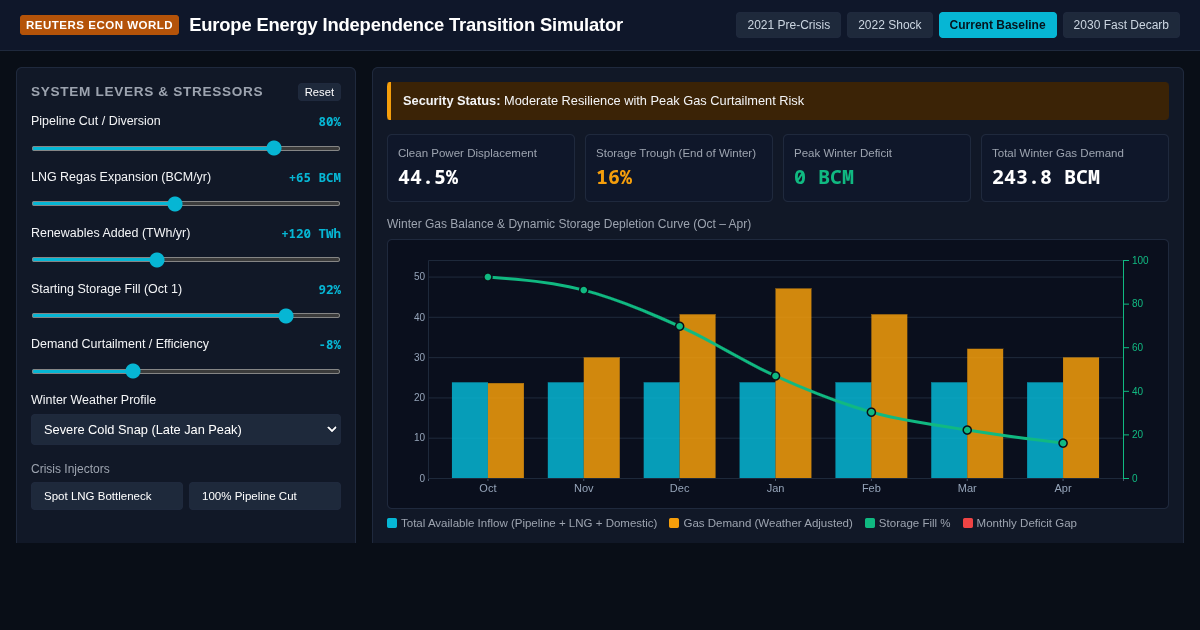
Task: Click the Clean Power Displacement 44.5% value
Action: 428,177
